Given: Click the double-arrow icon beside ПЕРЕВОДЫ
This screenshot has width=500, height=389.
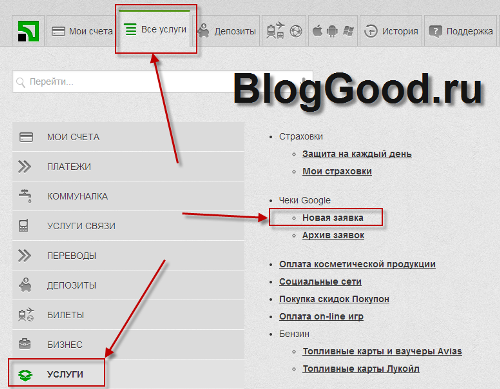Looking at the screenshot, I should point(24,255).
